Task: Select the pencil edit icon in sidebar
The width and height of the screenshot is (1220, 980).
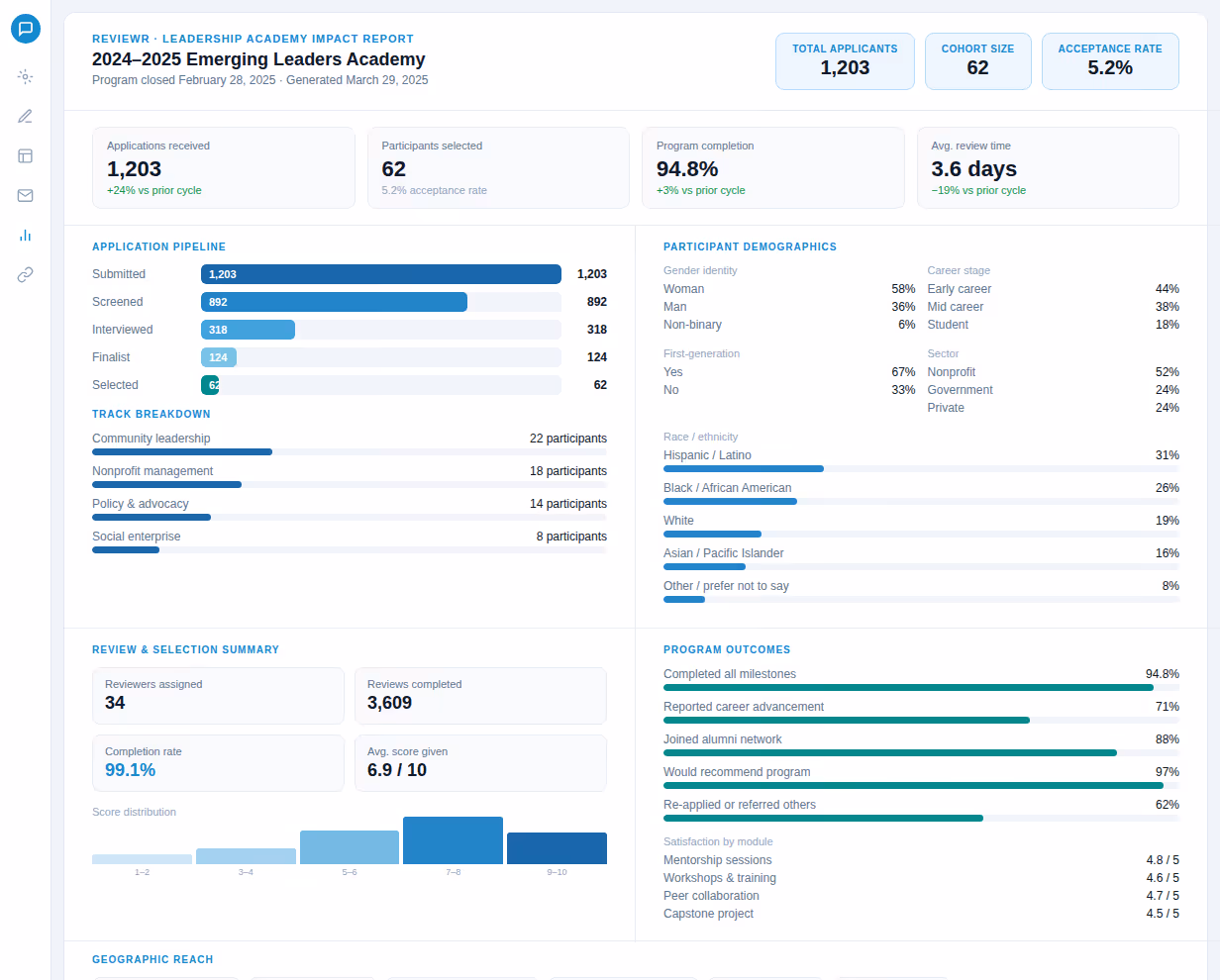Action: 26,116
